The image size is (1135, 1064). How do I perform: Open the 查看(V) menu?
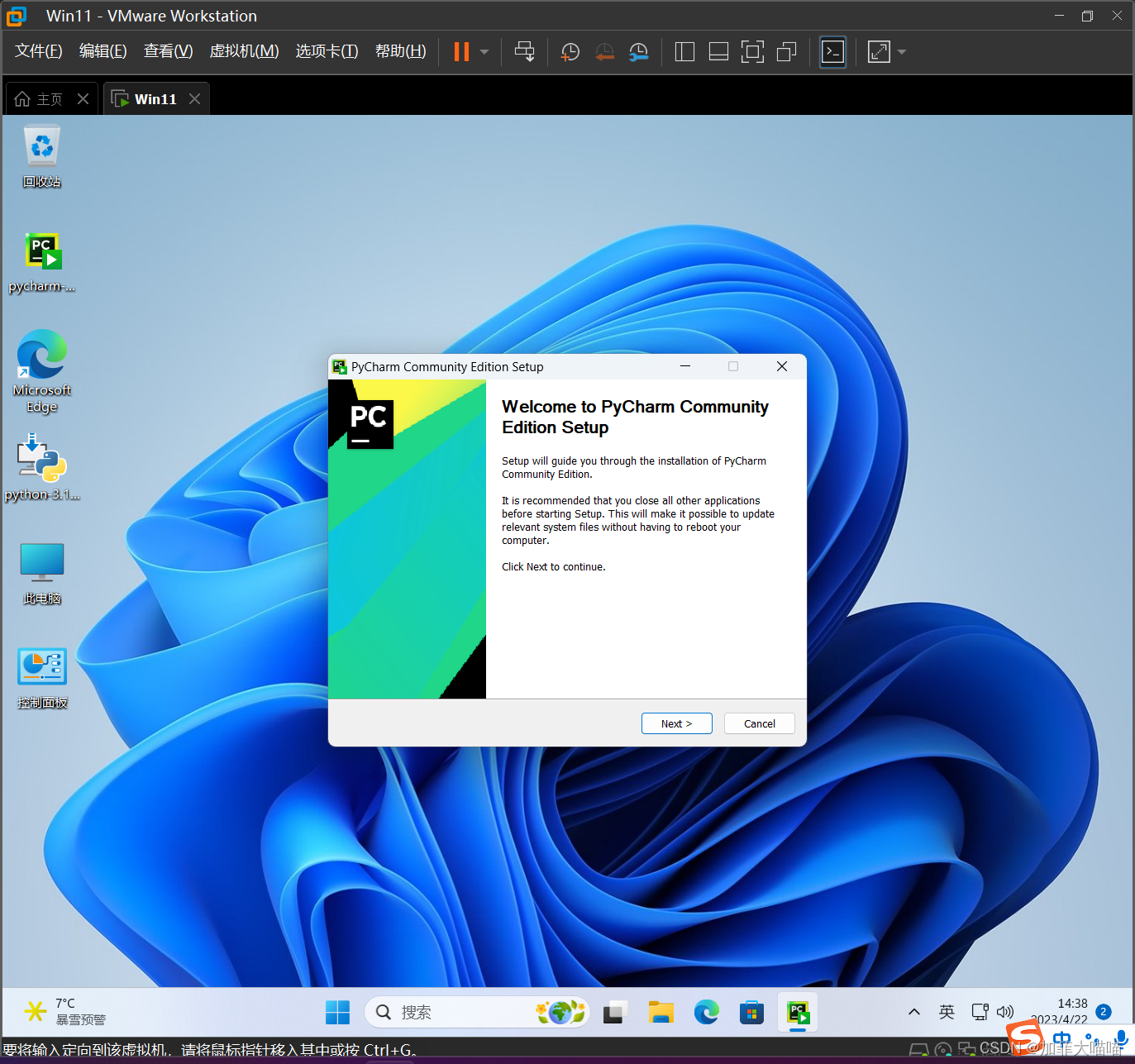pos(169,51)
